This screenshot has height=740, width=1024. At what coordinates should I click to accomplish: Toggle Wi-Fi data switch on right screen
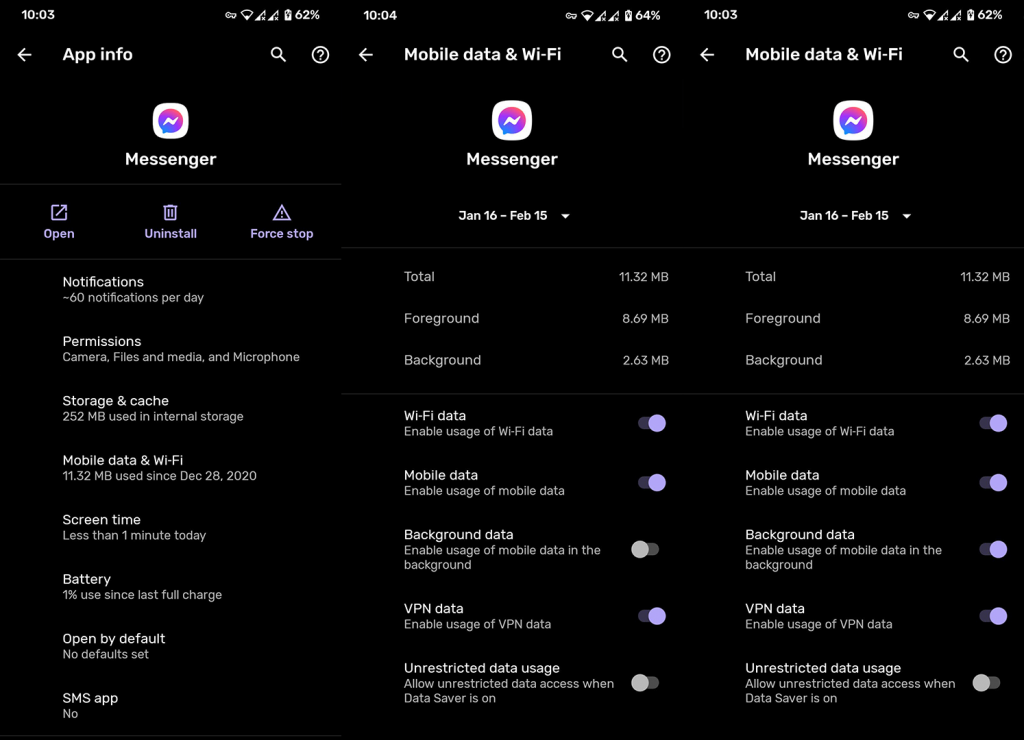(993, 423)
